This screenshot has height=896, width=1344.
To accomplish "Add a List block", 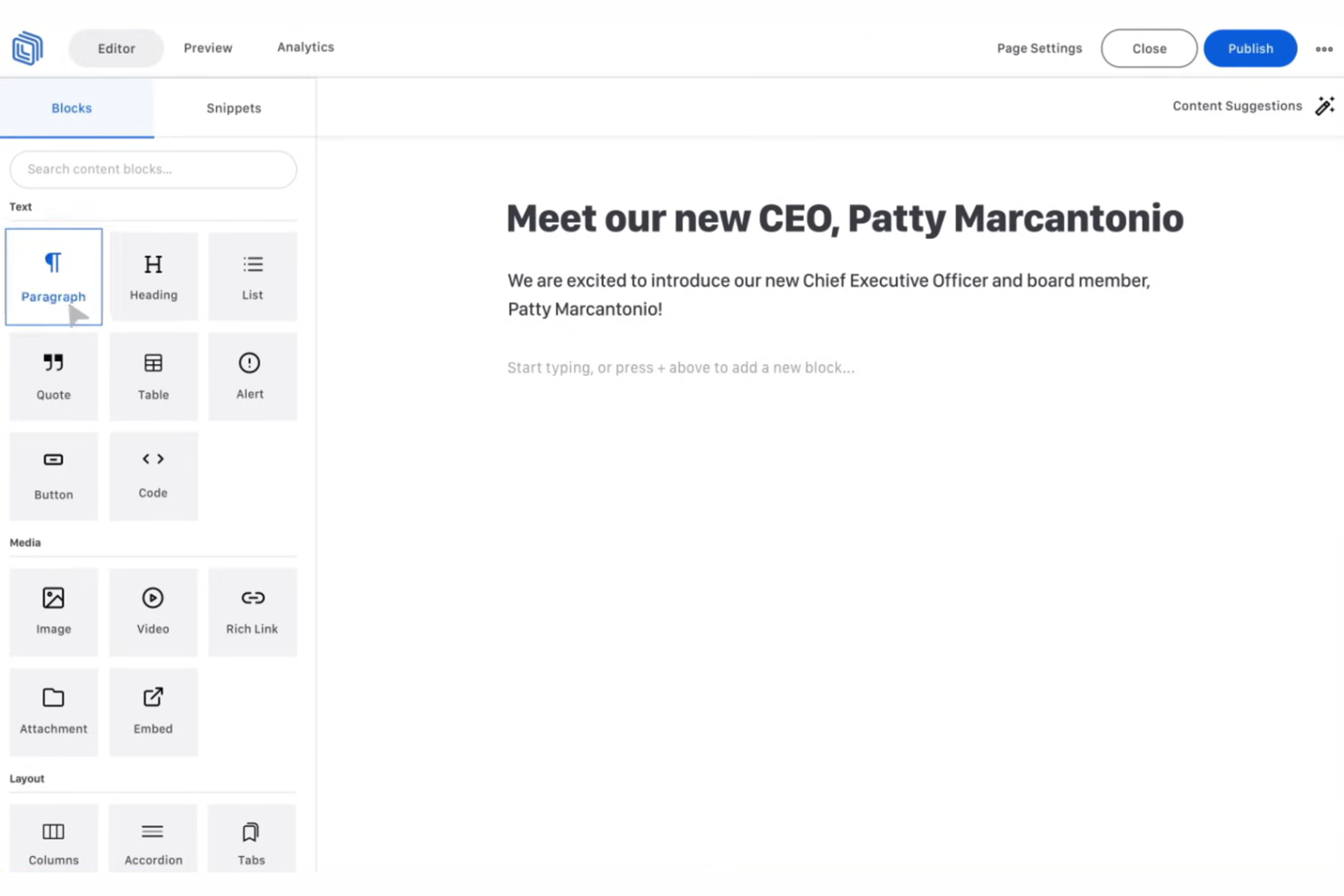I will click(x=252, y=277).
